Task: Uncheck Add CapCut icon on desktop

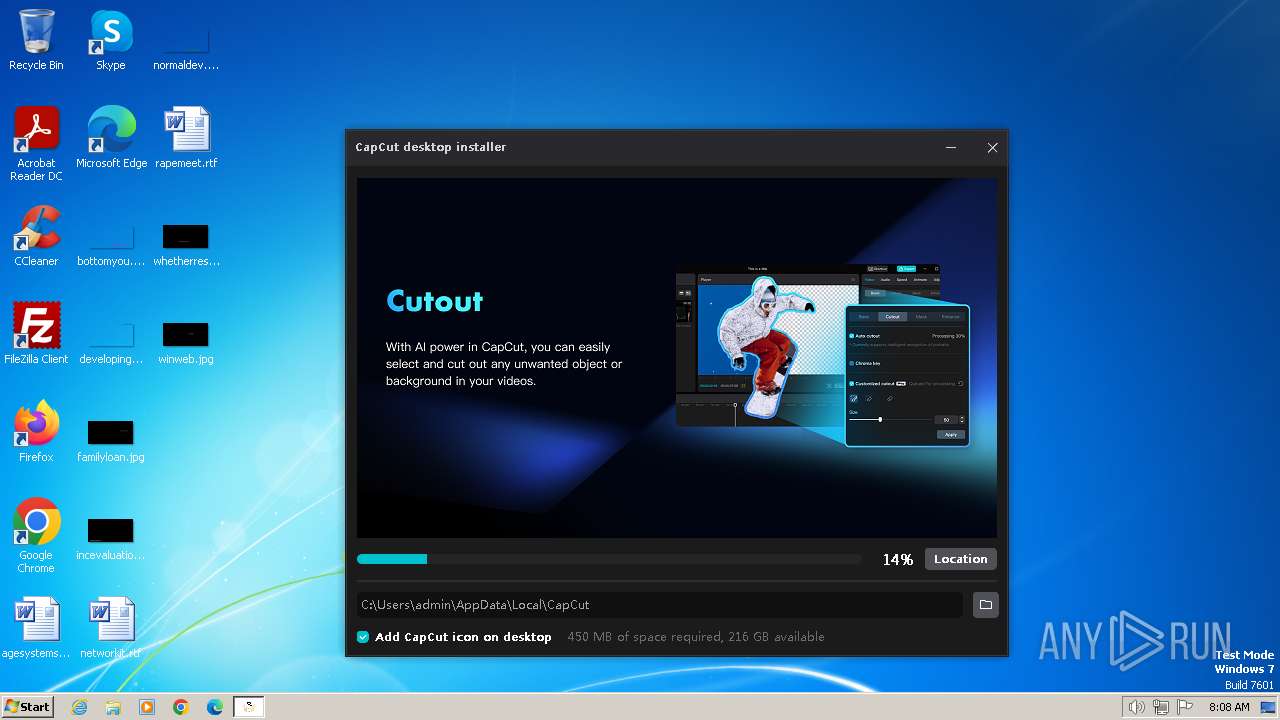Action: click(363, 637)
